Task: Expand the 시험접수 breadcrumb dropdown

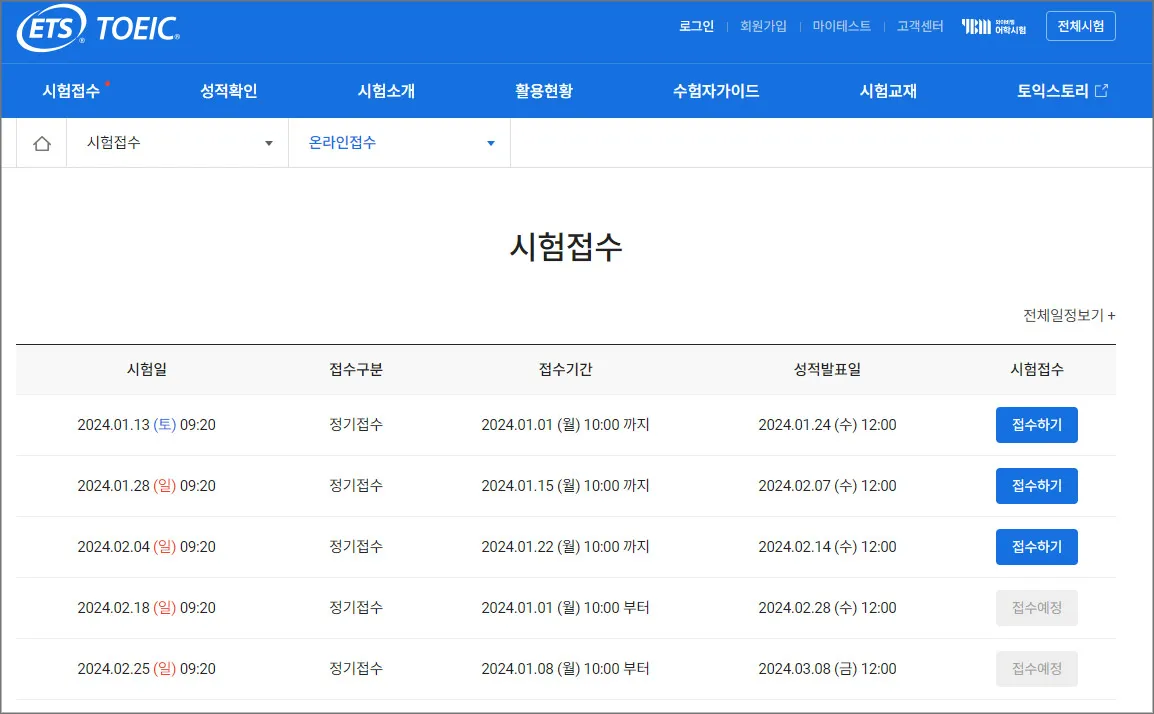Action: [268, 142]
